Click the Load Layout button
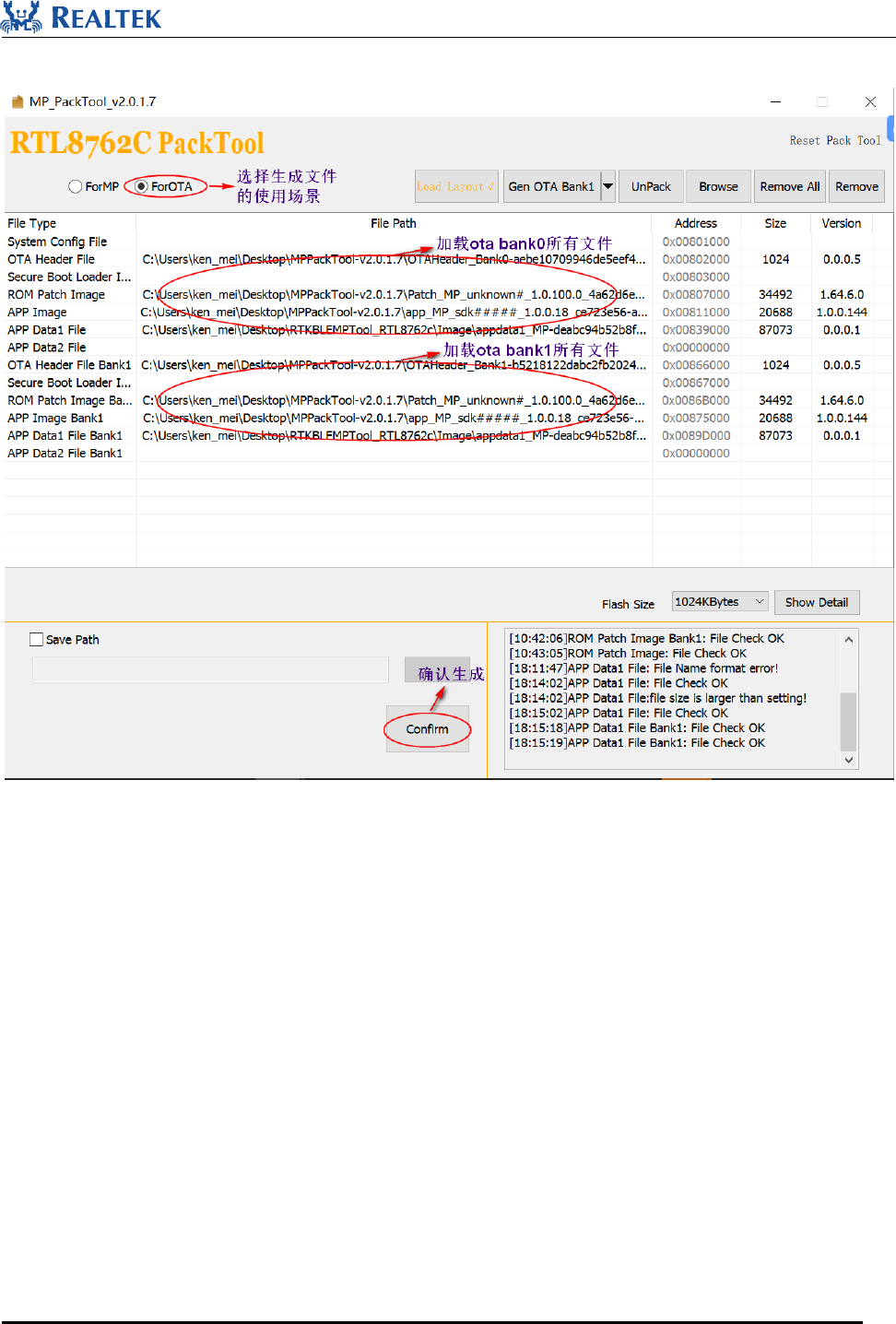The height and width of the screenshot is (1324, 896). point(456,186)
